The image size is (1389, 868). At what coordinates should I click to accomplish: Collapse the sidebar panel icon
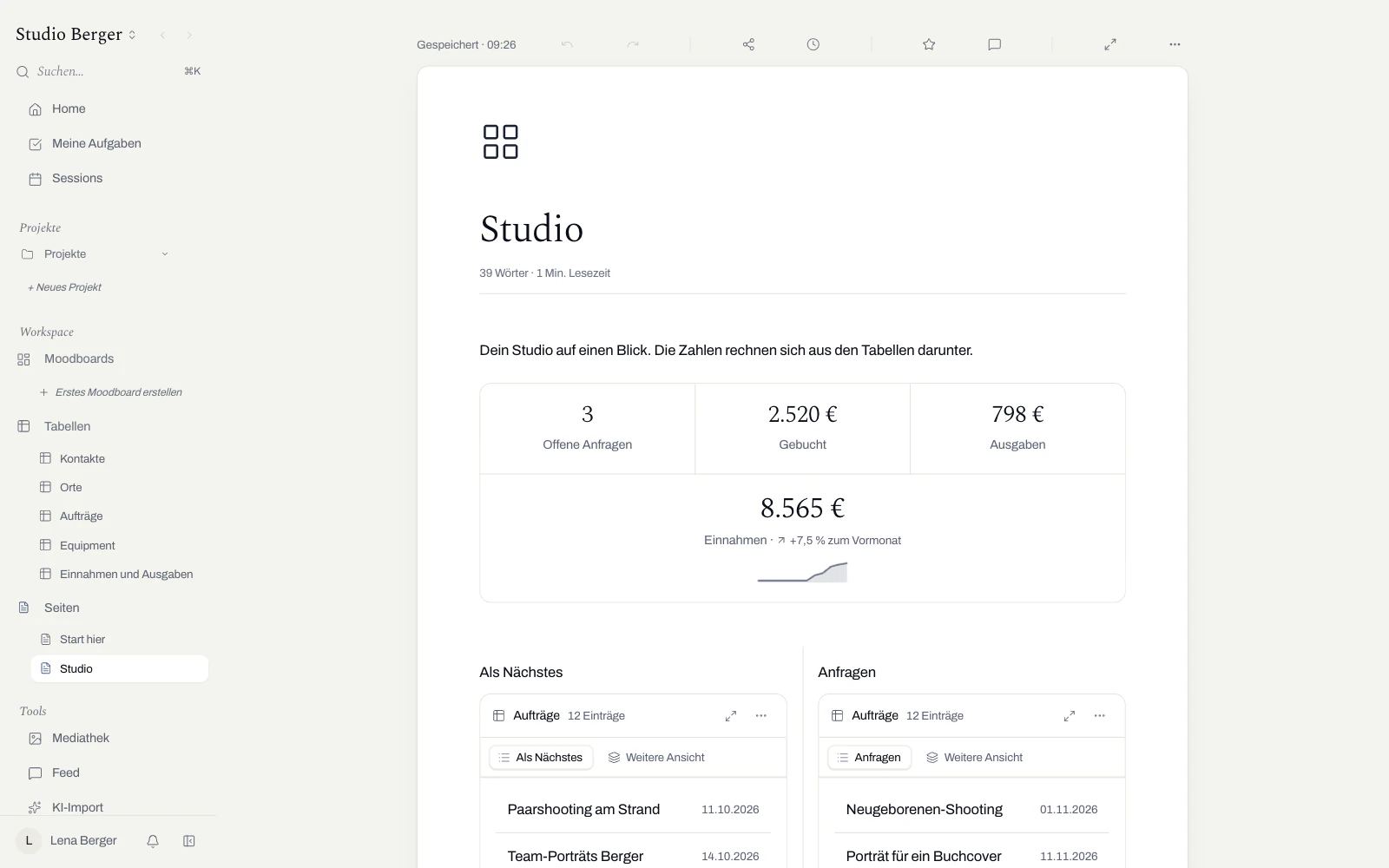pos(189,841)
